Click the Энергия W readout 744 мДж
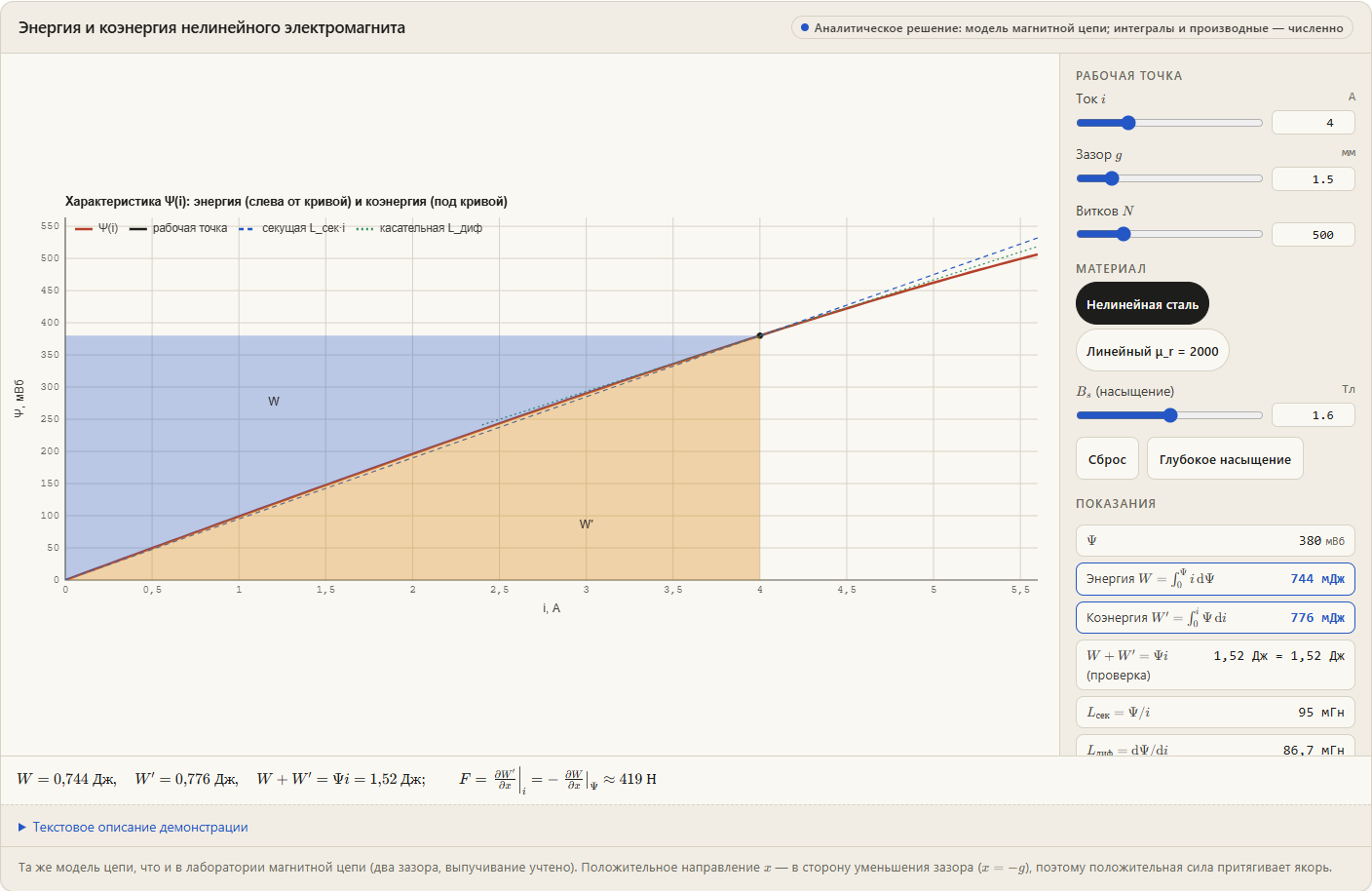This screenshot has width=1372, height=892. point(1215,579)
